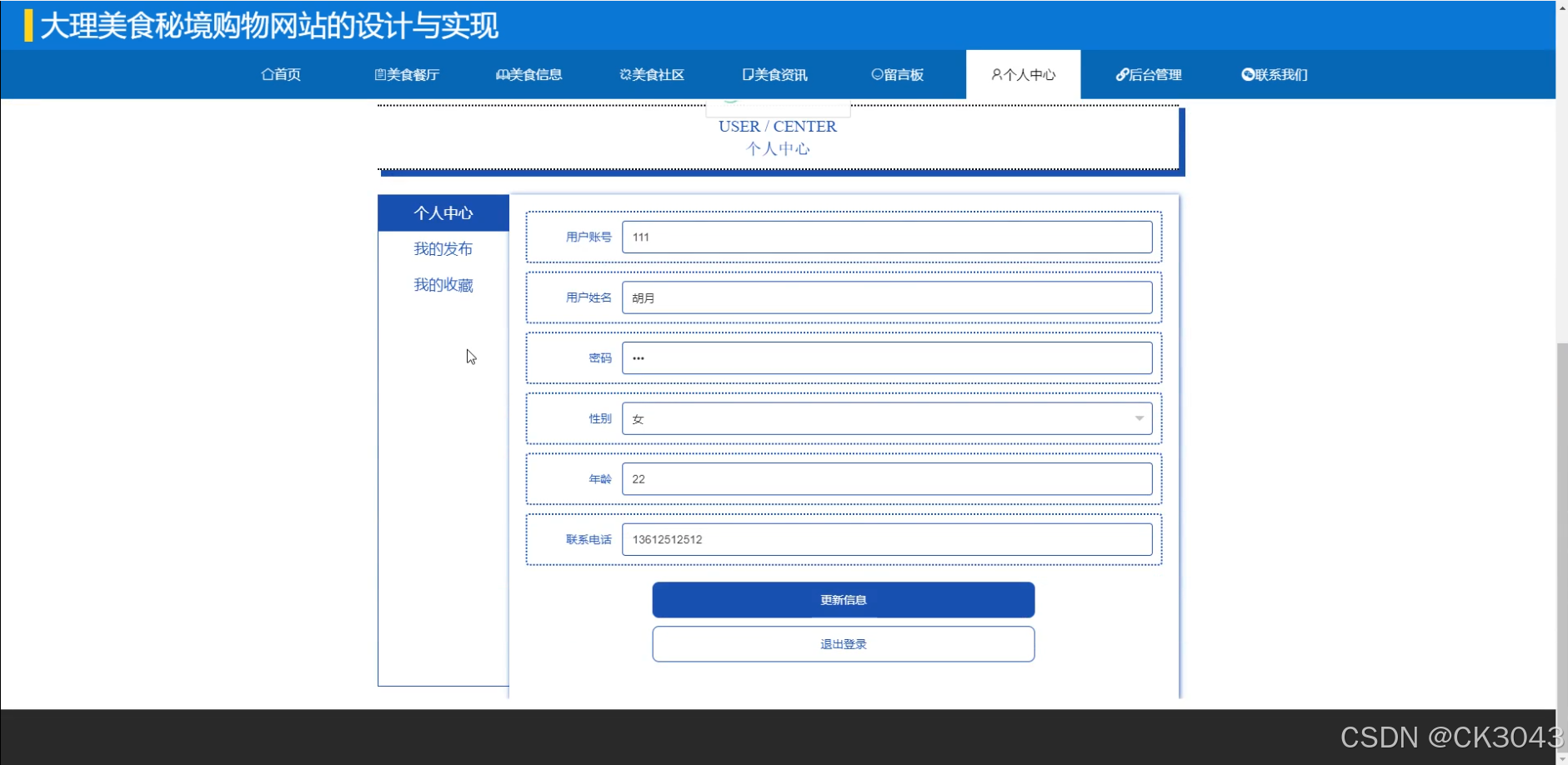1568x765 pixels.
Task: Click the 用户账号 field label
Action: pyautogui.click(x=589, y=237)
